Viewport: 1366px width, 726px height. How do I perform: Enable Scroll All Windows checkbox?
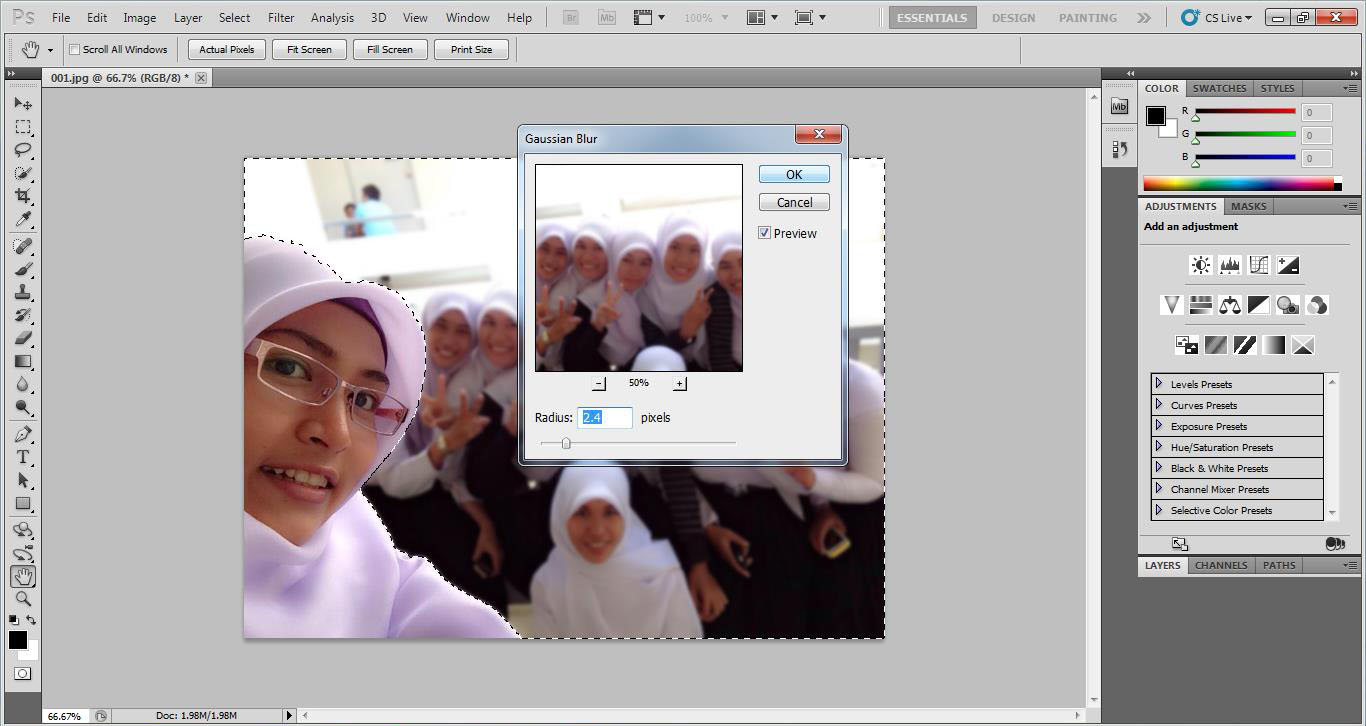tap(75, 49)
